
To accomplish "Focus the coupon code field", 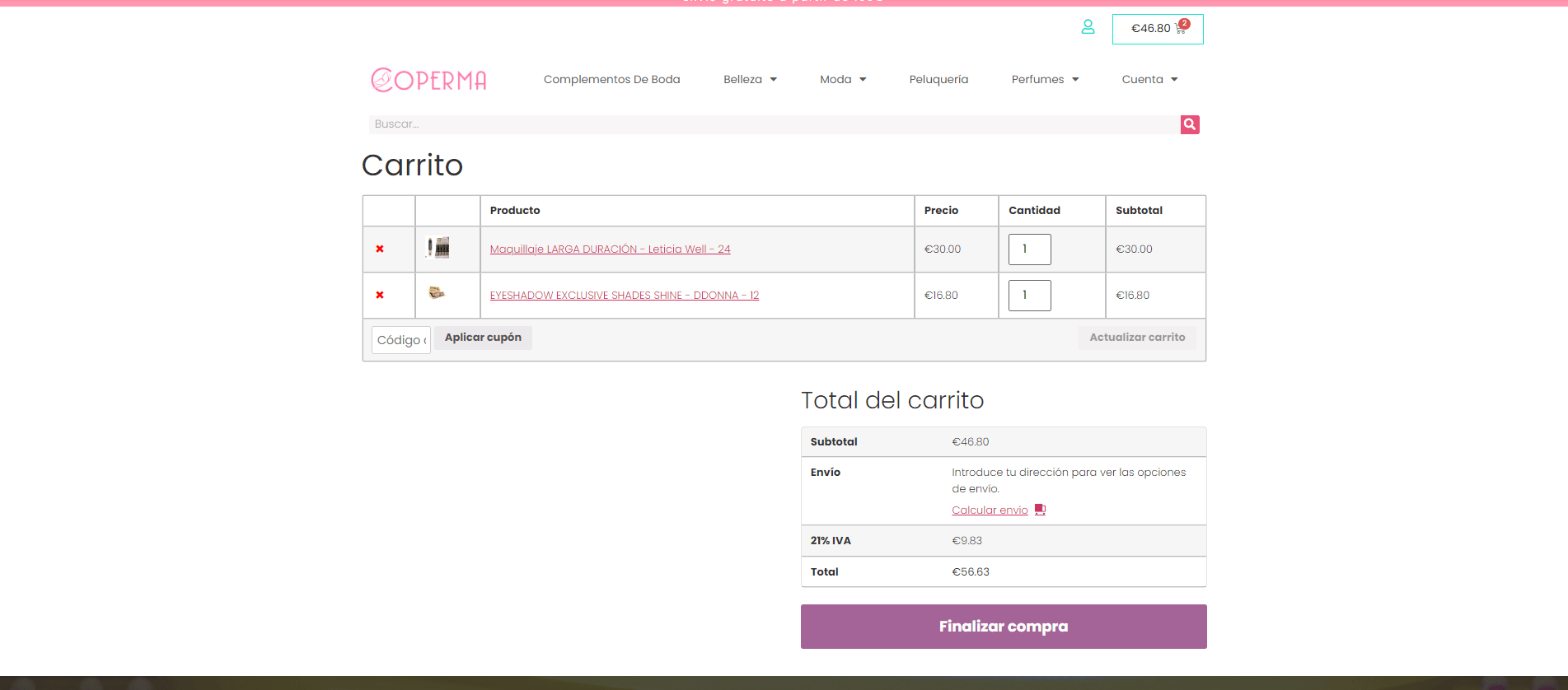I will tap(401, 340).
